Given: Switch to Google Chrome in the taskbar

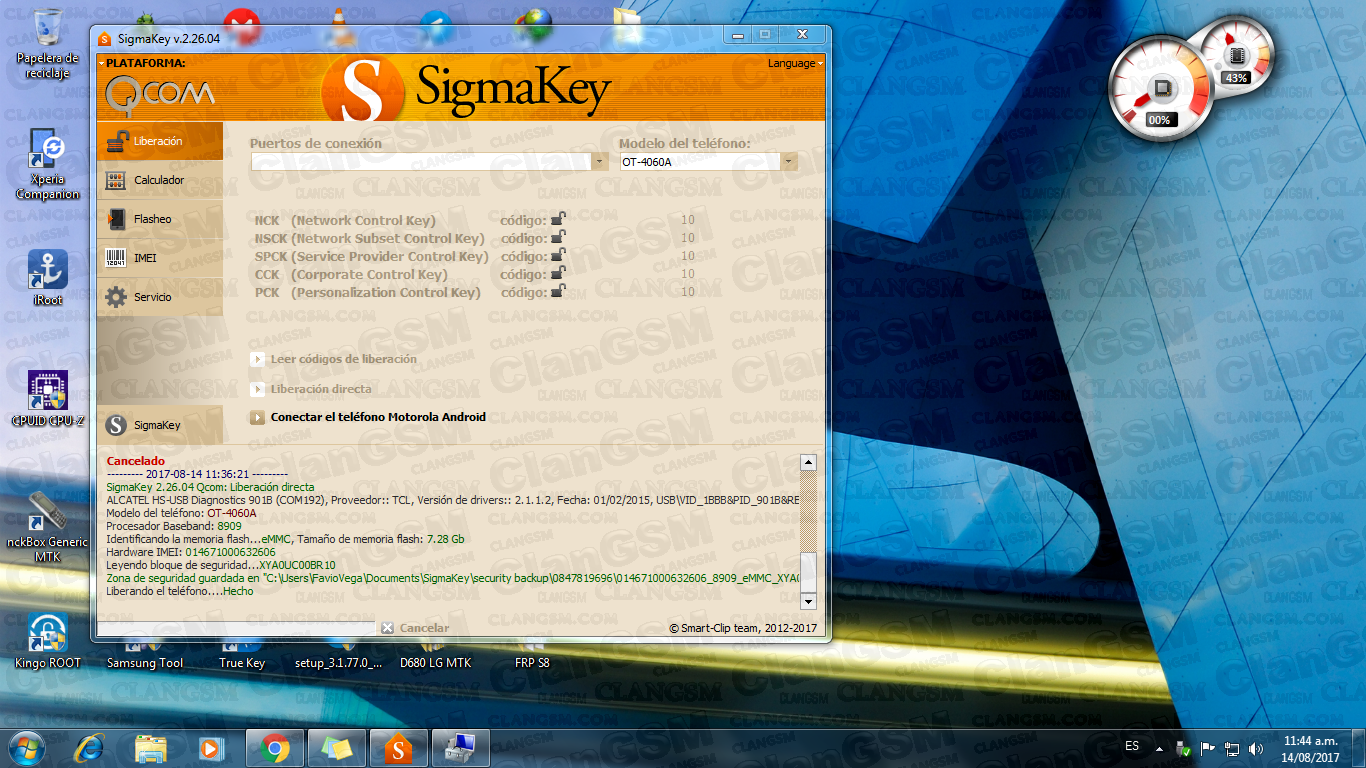Looking at the screenshot, I should (x=276, y=748).
